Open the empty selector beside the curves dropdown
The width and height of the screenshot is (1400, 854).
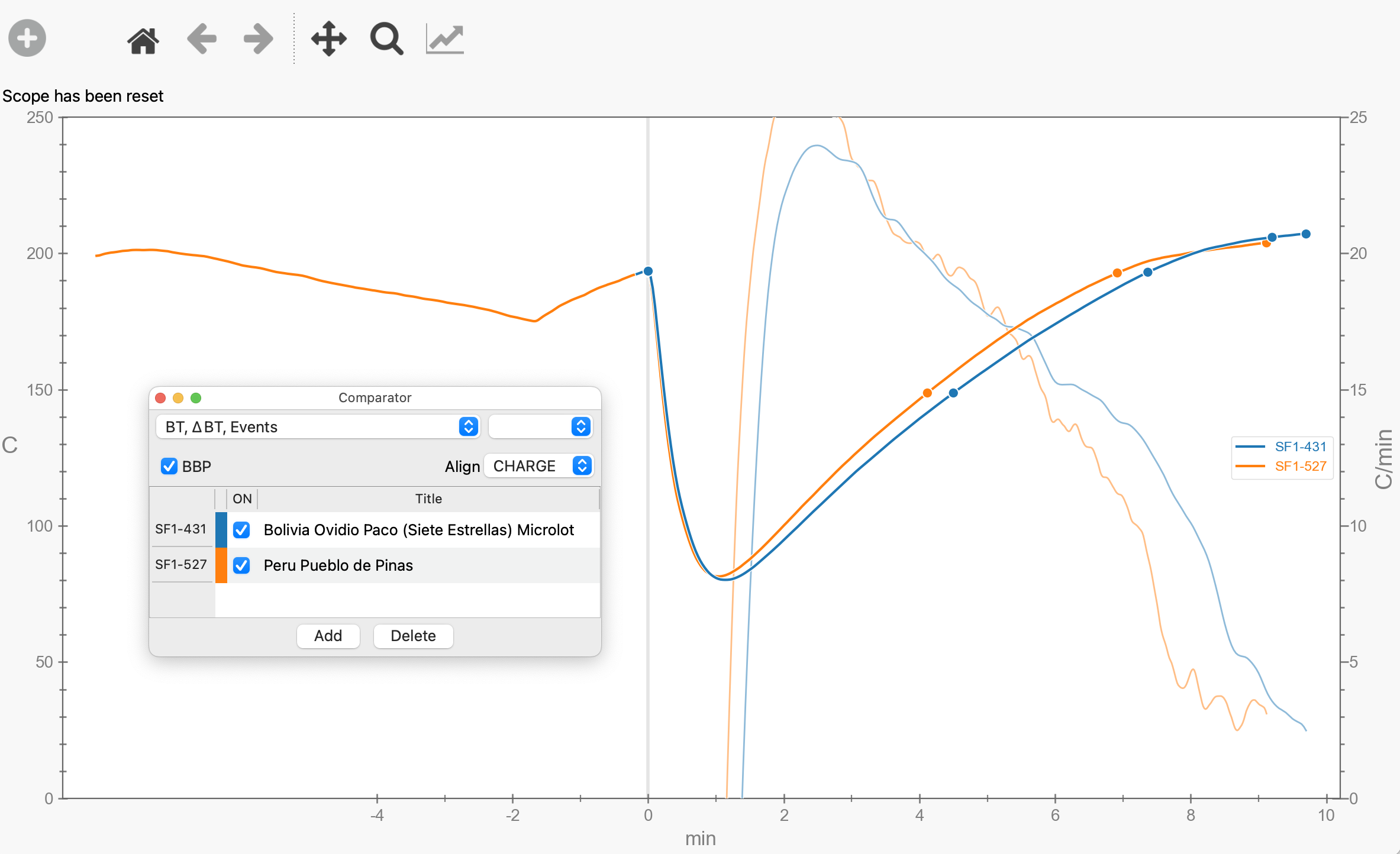pos(540,426)
